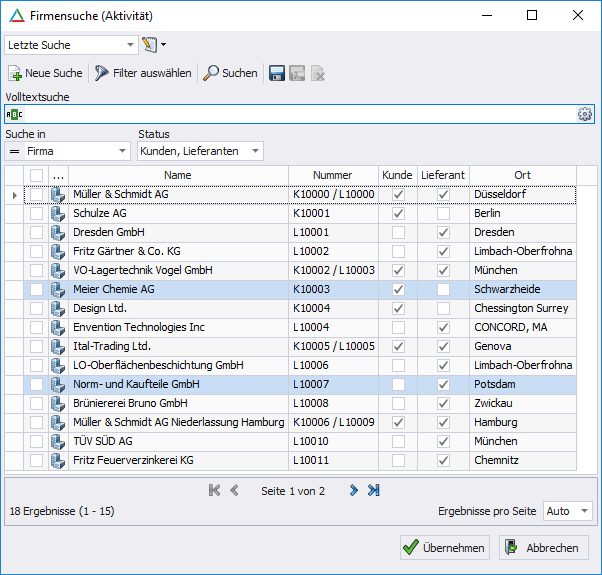The height and width of the screenshot is (575, 602).
Task: Tick the selection checkbox for Dresden GmbH
Action: [37, 233]
